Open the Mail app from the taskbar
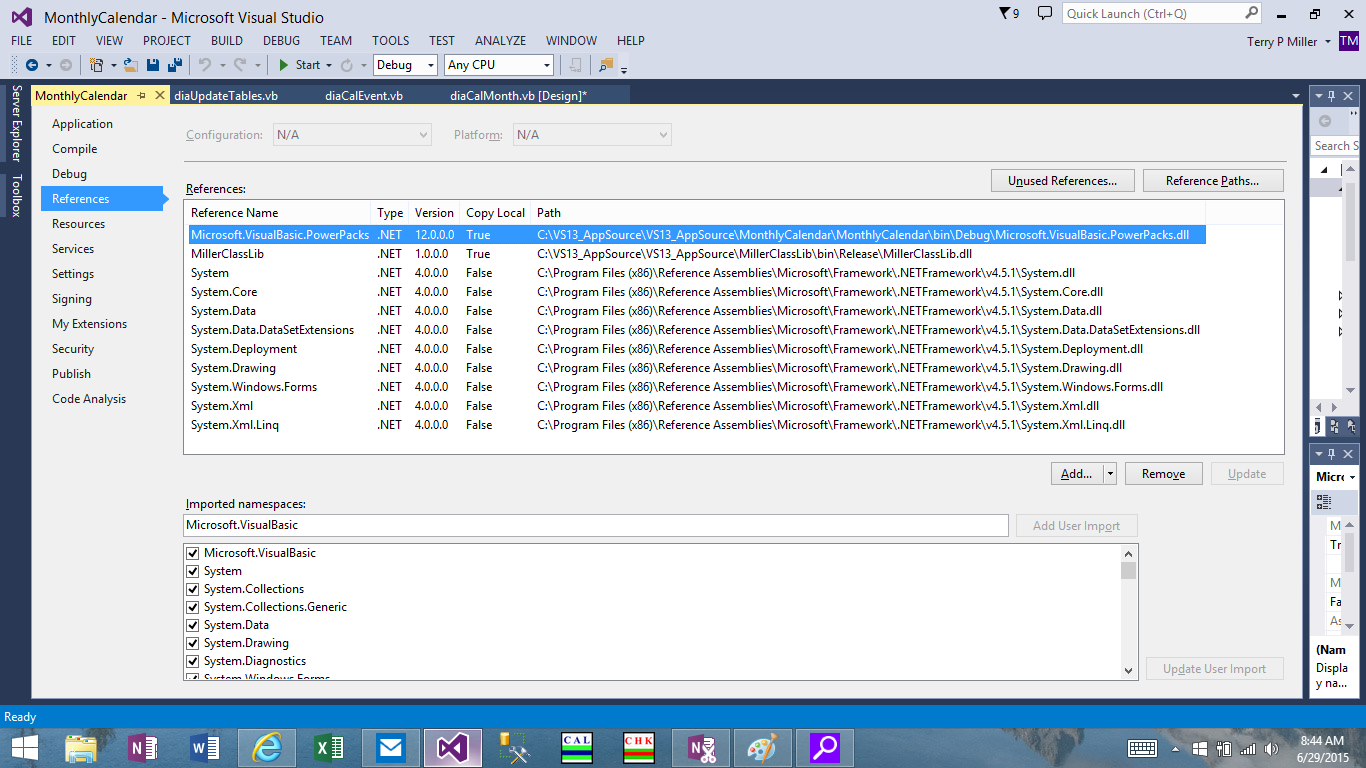The height and width of the screenshot is (768, 1366). click(x=391, y=748)
